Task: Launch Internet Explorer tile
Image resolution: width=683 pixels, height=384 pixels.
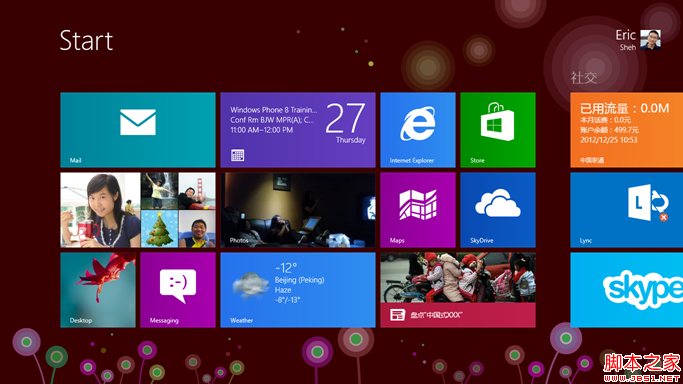Action: click(418, 130)
